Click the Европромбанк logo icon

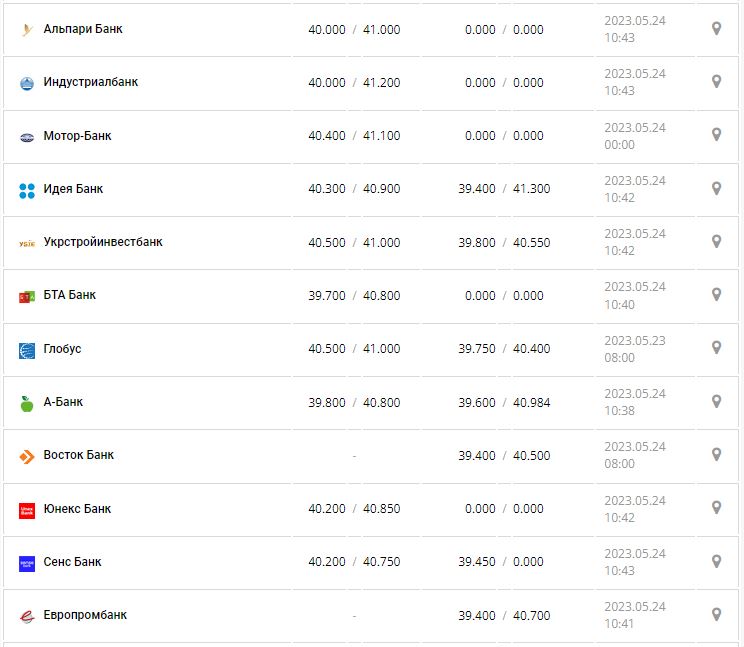pos(27,616)
